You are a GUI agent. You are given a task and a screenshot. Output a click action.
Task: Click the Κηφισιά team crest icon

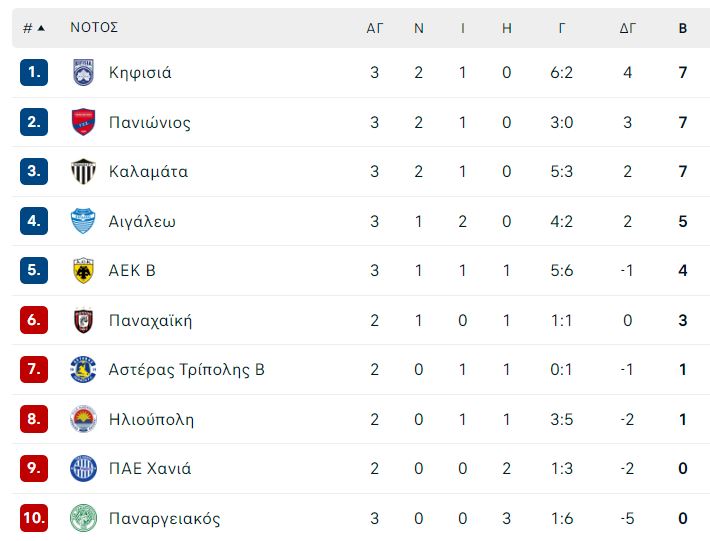pyautogui.click(x=83, y=72)
